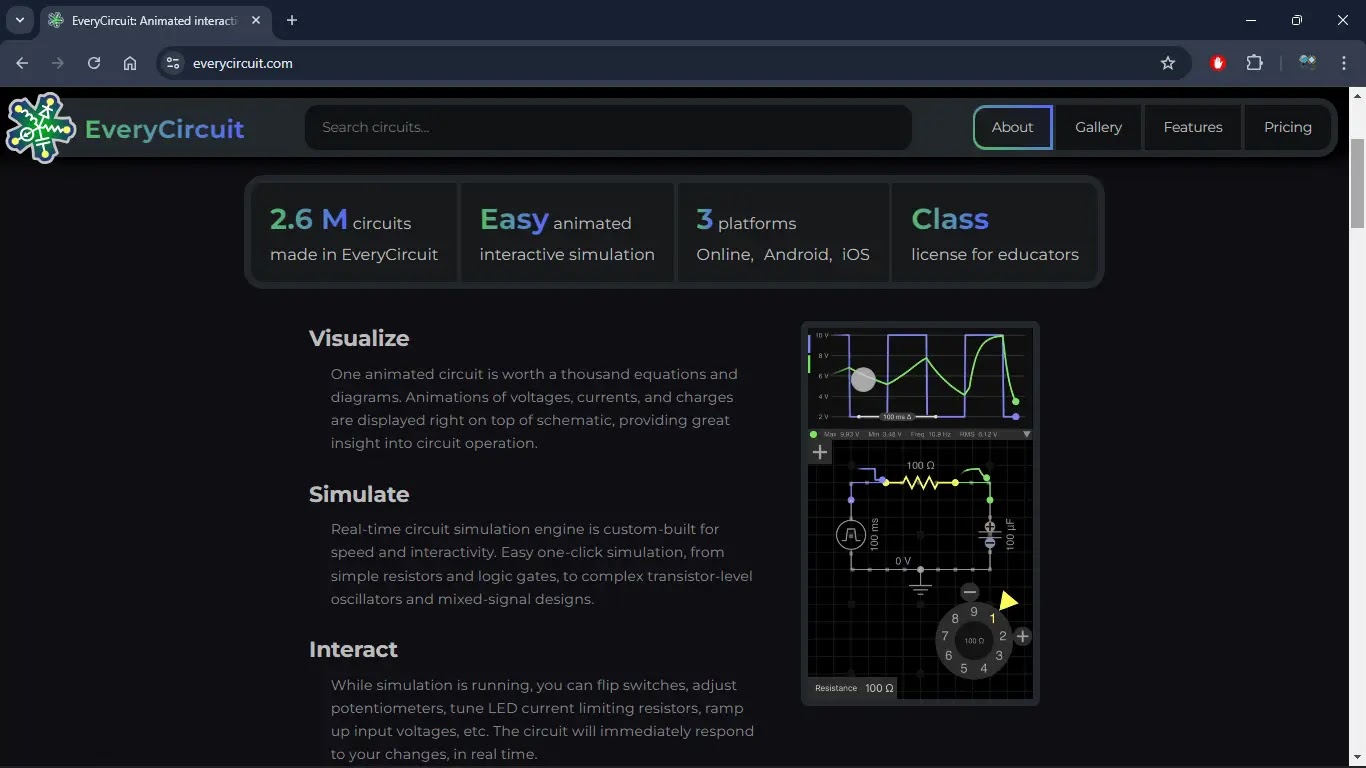Screen dimensions: 1366x768
Task: Go to the Pricing page
Action: click(1287, 127)
